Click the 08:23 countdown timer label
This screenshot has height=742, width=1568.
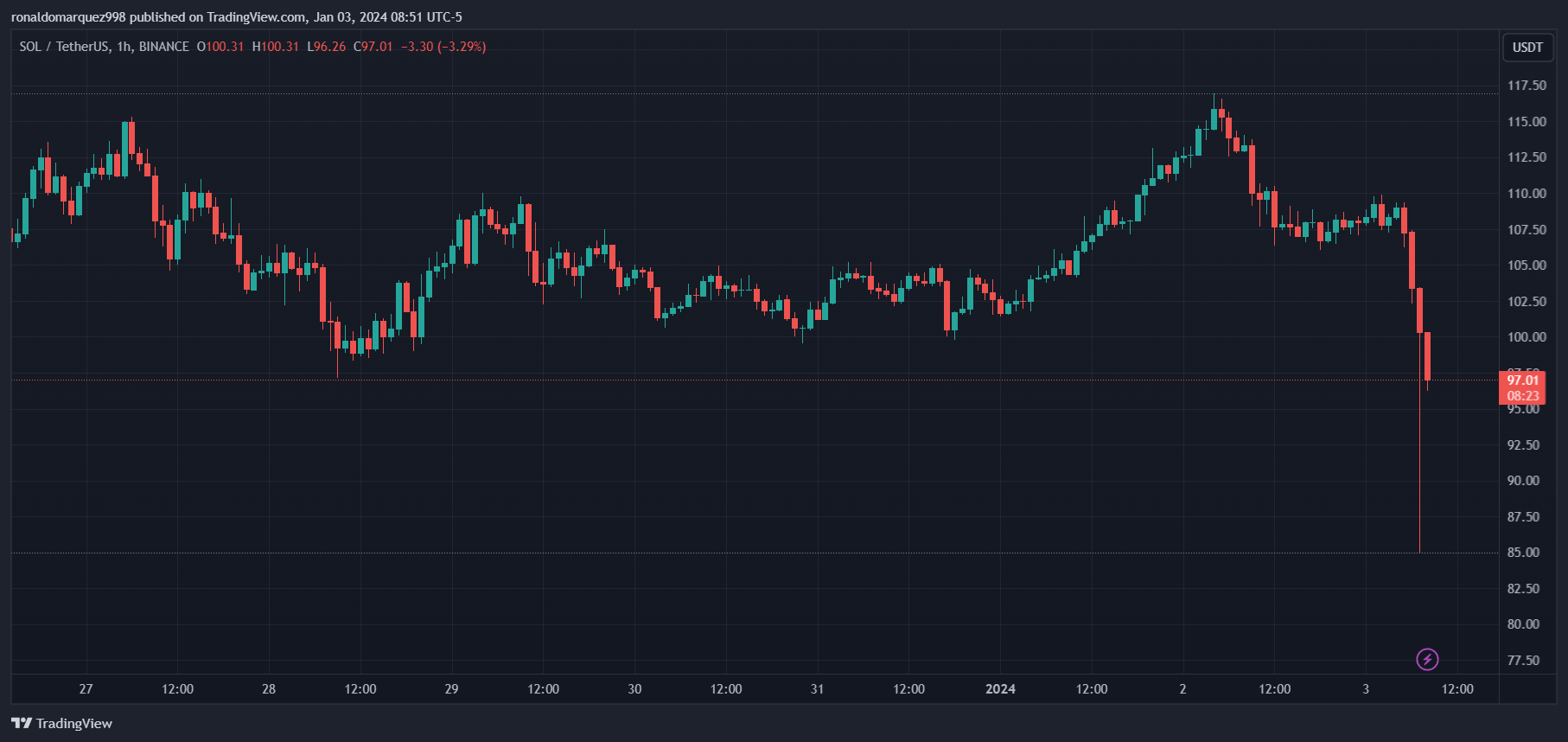click(1523, 396)
